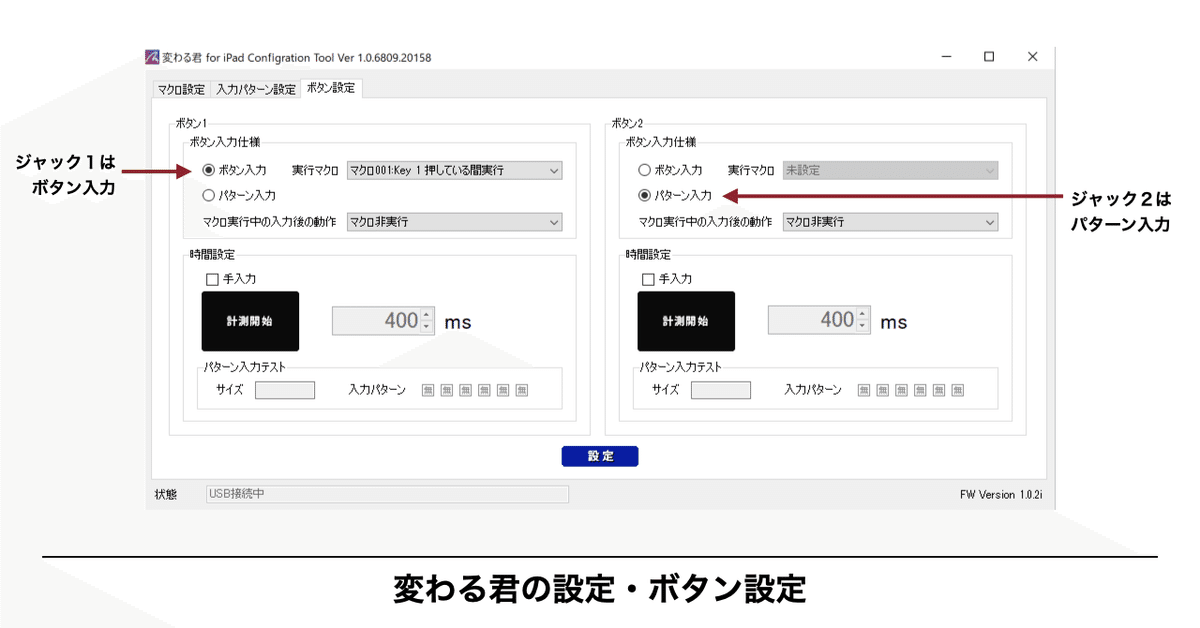1200x628 pixels.
Task: Click the fourth 無 icon in ボタン1 pattern test
Action: pyautogui.click(x=484, y=391)
